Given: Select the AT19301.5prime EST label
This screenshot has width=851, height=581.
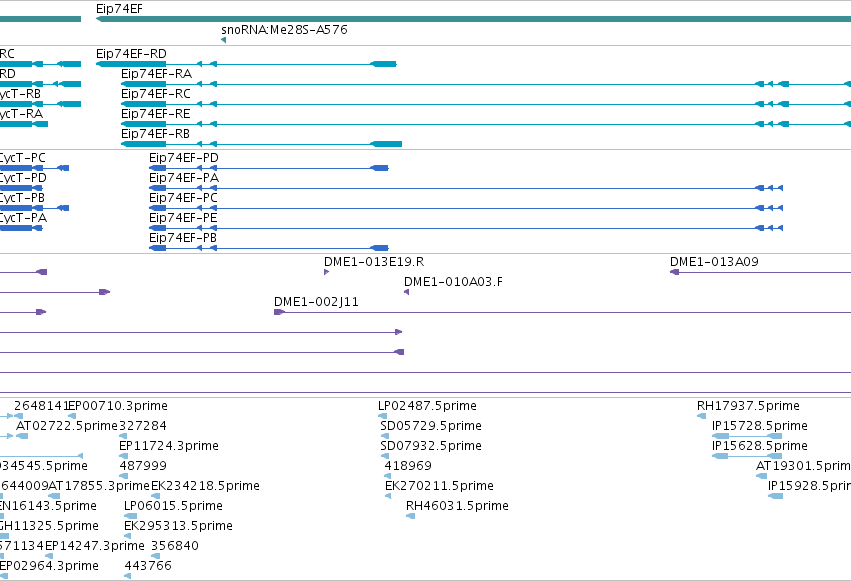Looking at the screenshot, I should [x=803, y=465].
